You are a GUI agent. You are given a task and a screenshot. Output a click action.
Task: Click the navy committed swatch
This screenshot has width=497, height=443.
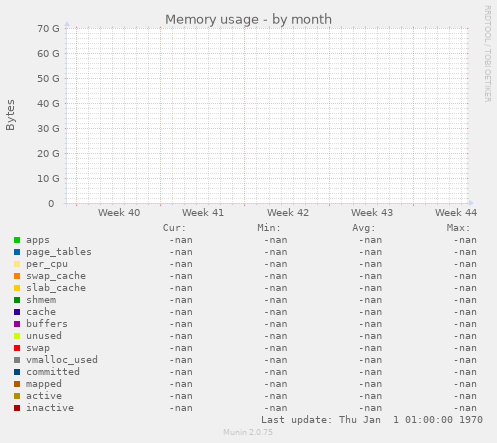[17, 372]
